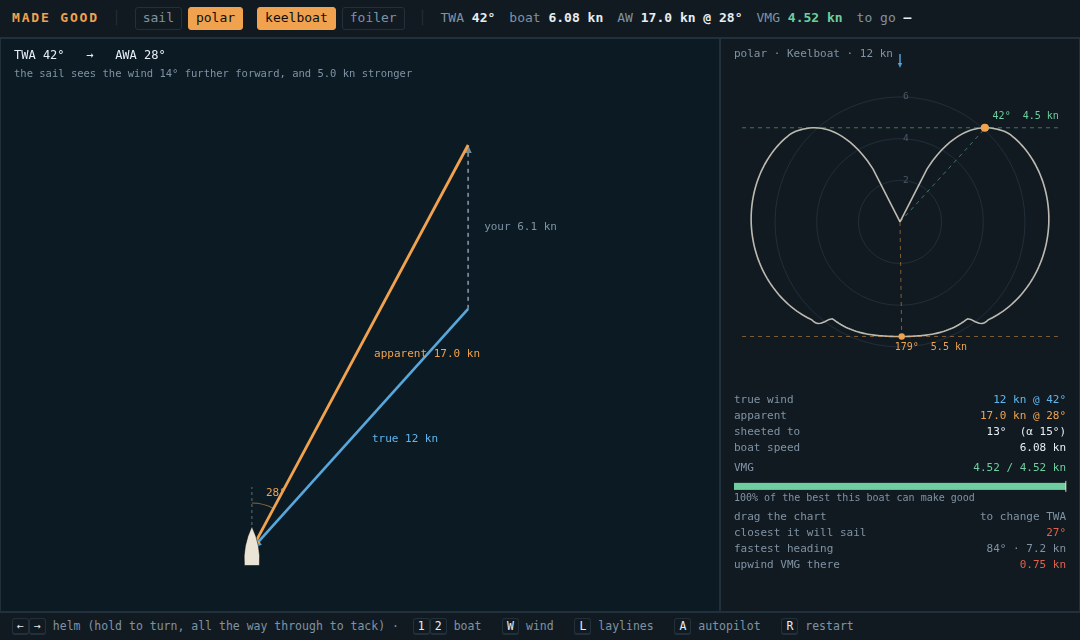Click the left arrow helm key

click(21, 626)
